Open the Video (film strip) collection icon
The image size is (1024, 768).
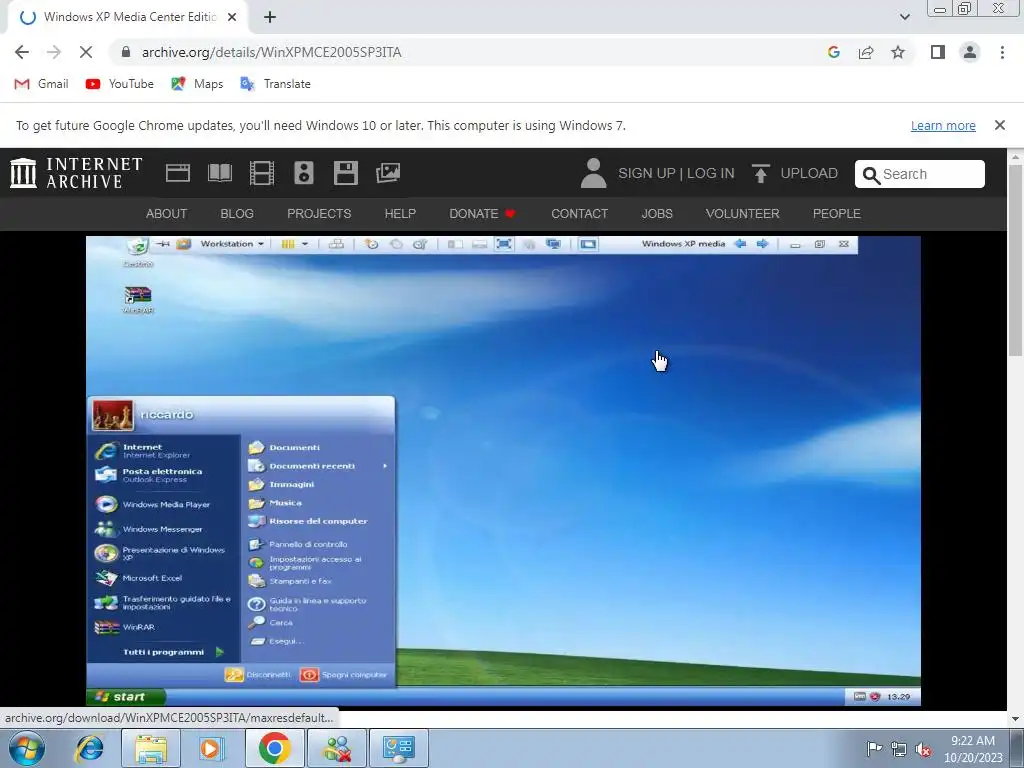point(262,173)
